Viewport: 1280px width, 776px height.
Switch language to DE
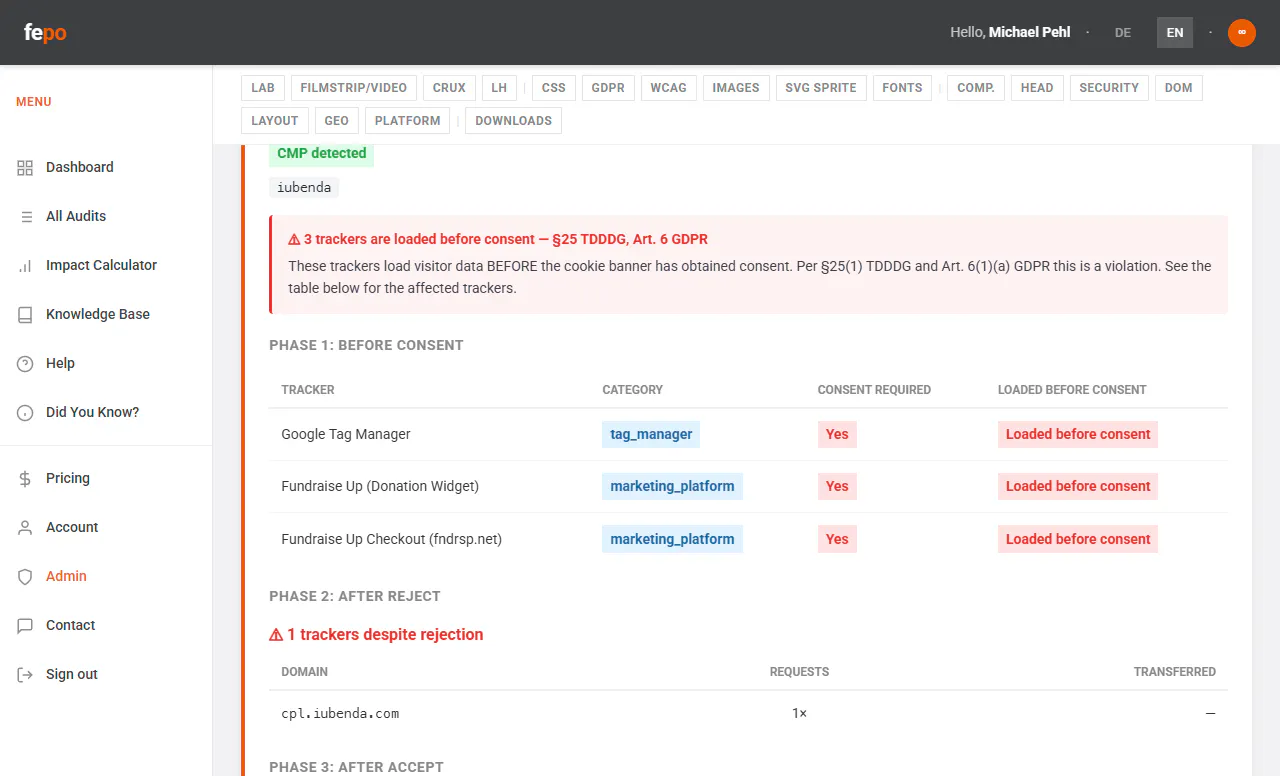click(1123, 33)
